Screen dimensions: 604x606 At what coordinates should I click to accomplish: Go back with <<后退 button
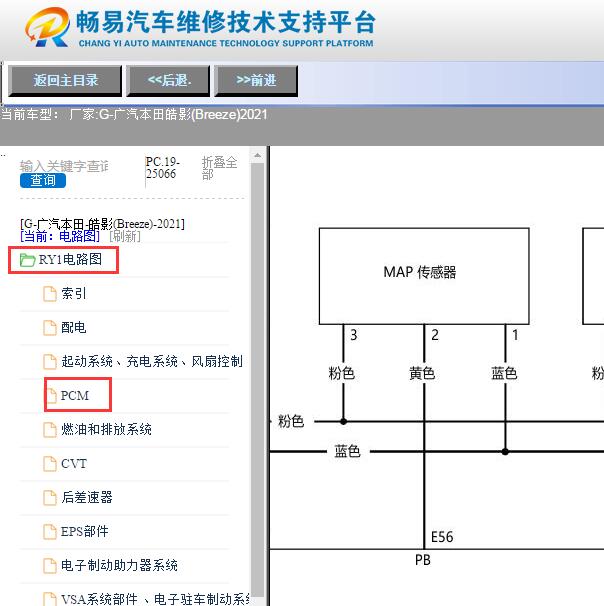pyautogui.click(x=168, y=80)
